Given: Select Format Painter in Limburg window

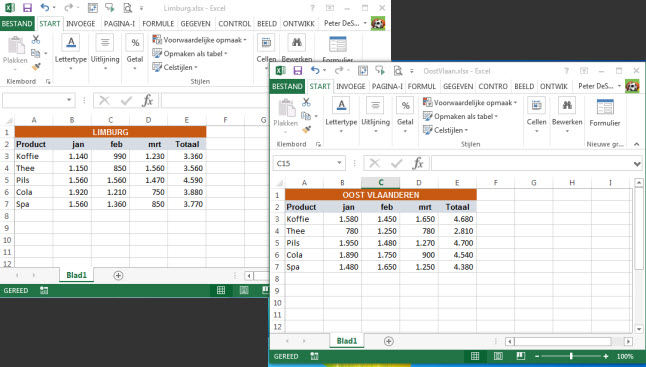Looking at the screenshot, I should pyautogui.click(x=36, y=66).
